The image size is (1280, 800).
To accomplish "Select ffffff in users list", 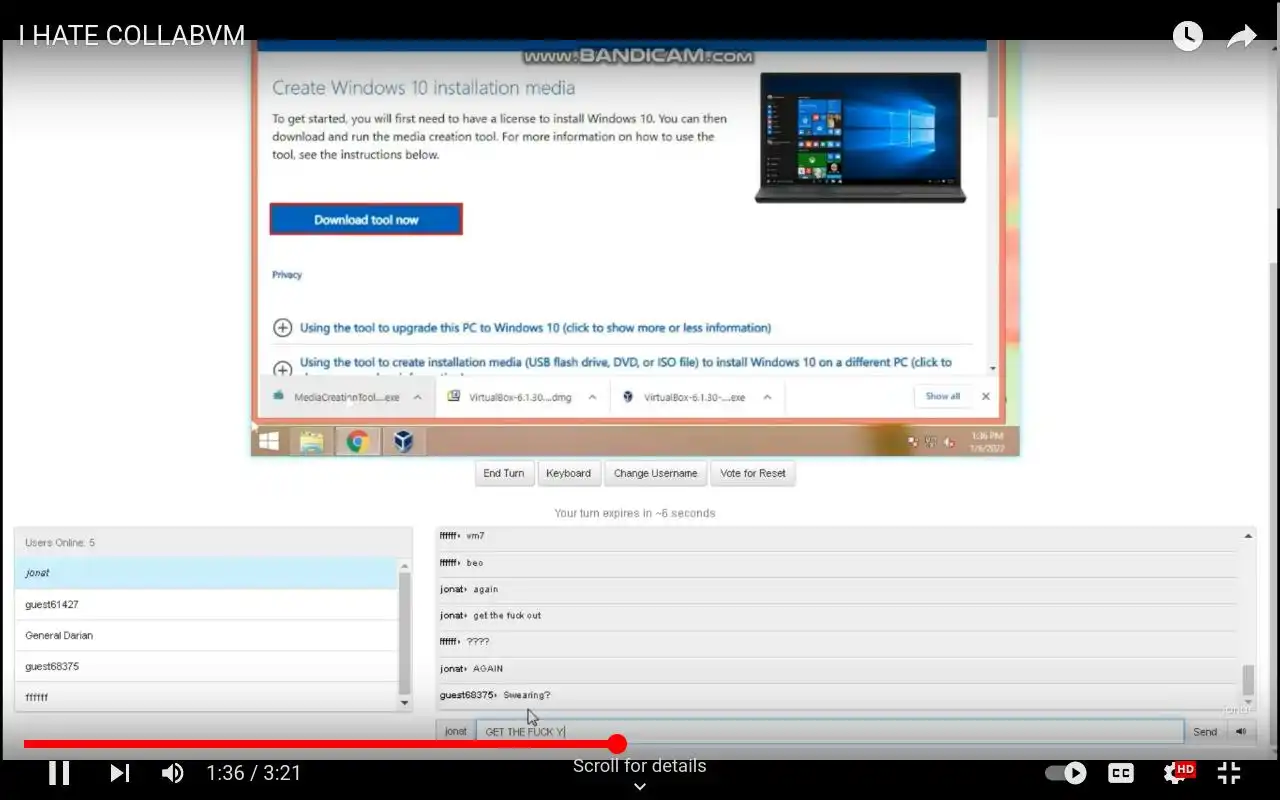I will coord(206,697).
